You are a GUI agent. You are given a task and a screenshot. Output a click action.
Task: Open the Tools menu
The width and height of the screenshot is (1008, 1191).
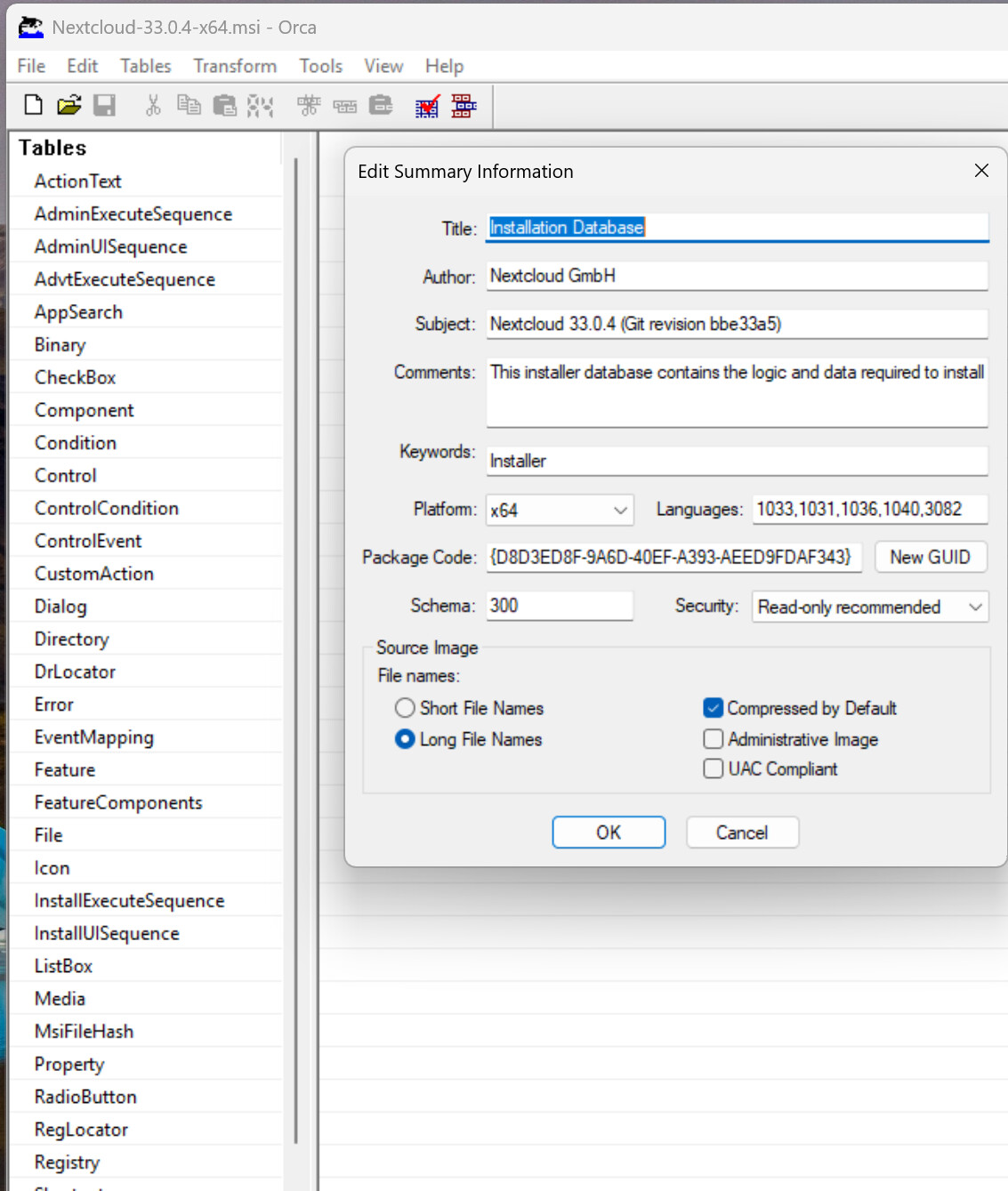[x=320, y=66]
